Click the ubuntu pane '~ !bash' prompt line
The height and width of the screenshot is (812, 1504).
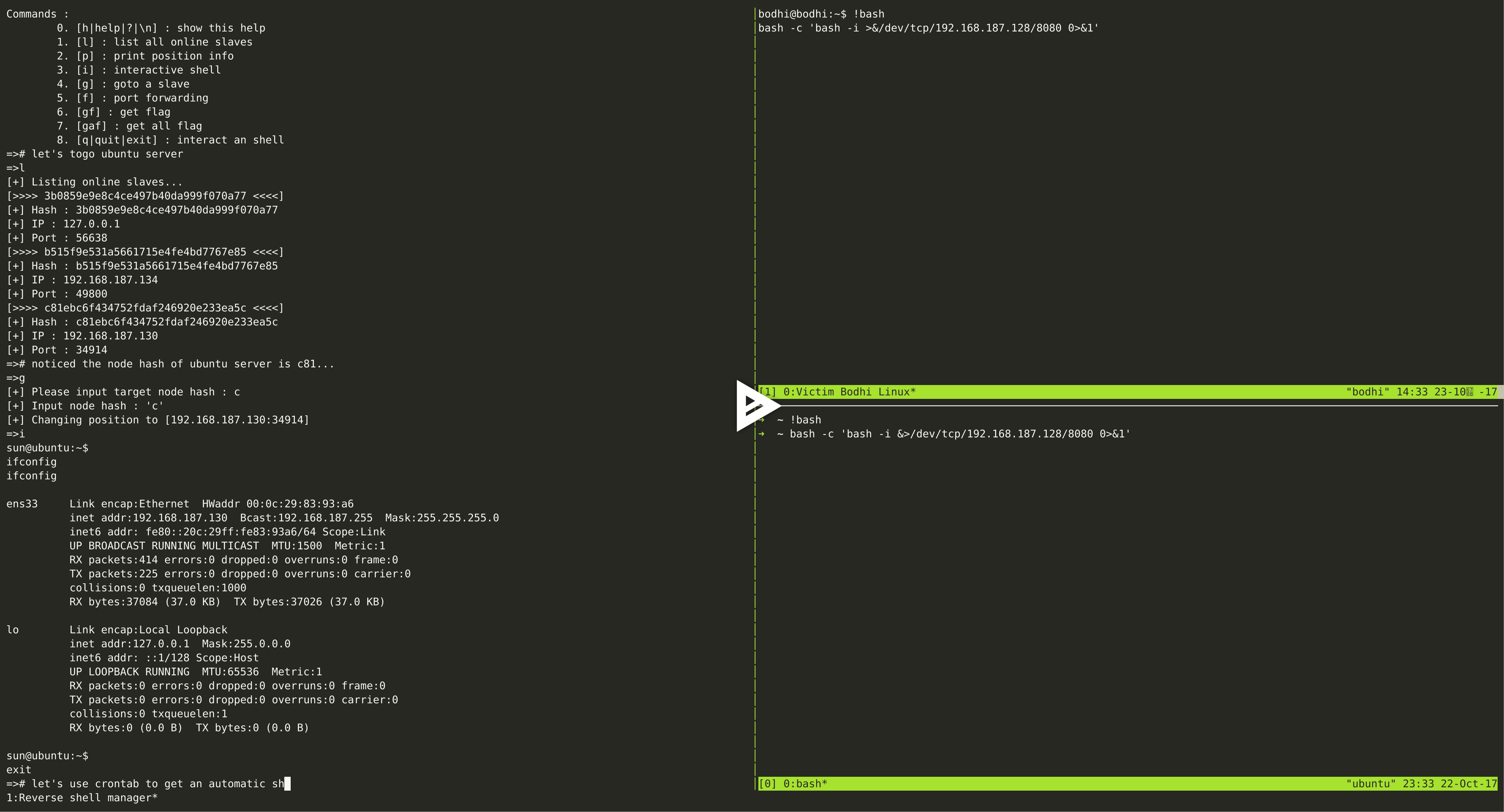coord(790,420)
